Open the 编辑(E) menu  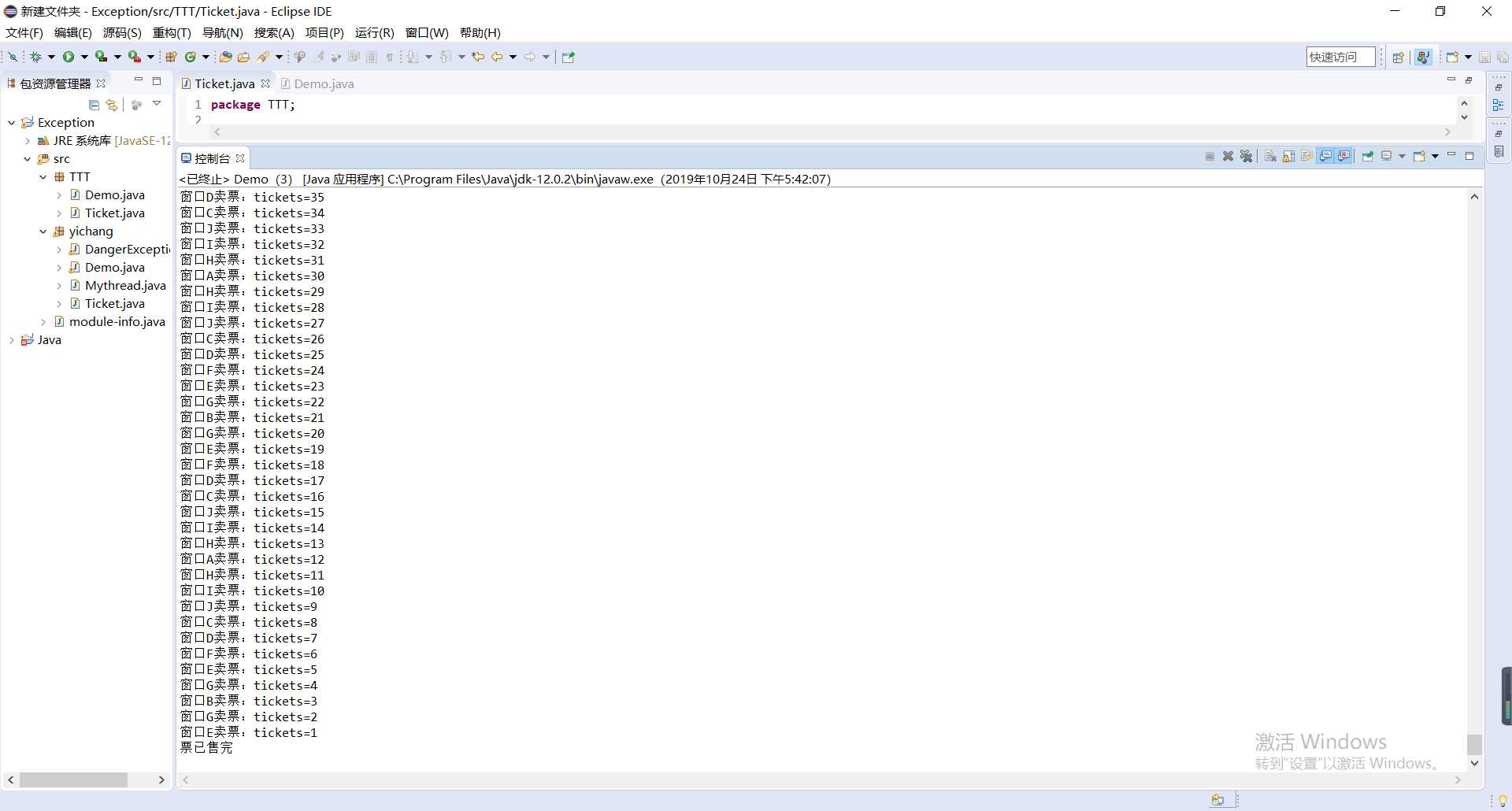(73, 32)
